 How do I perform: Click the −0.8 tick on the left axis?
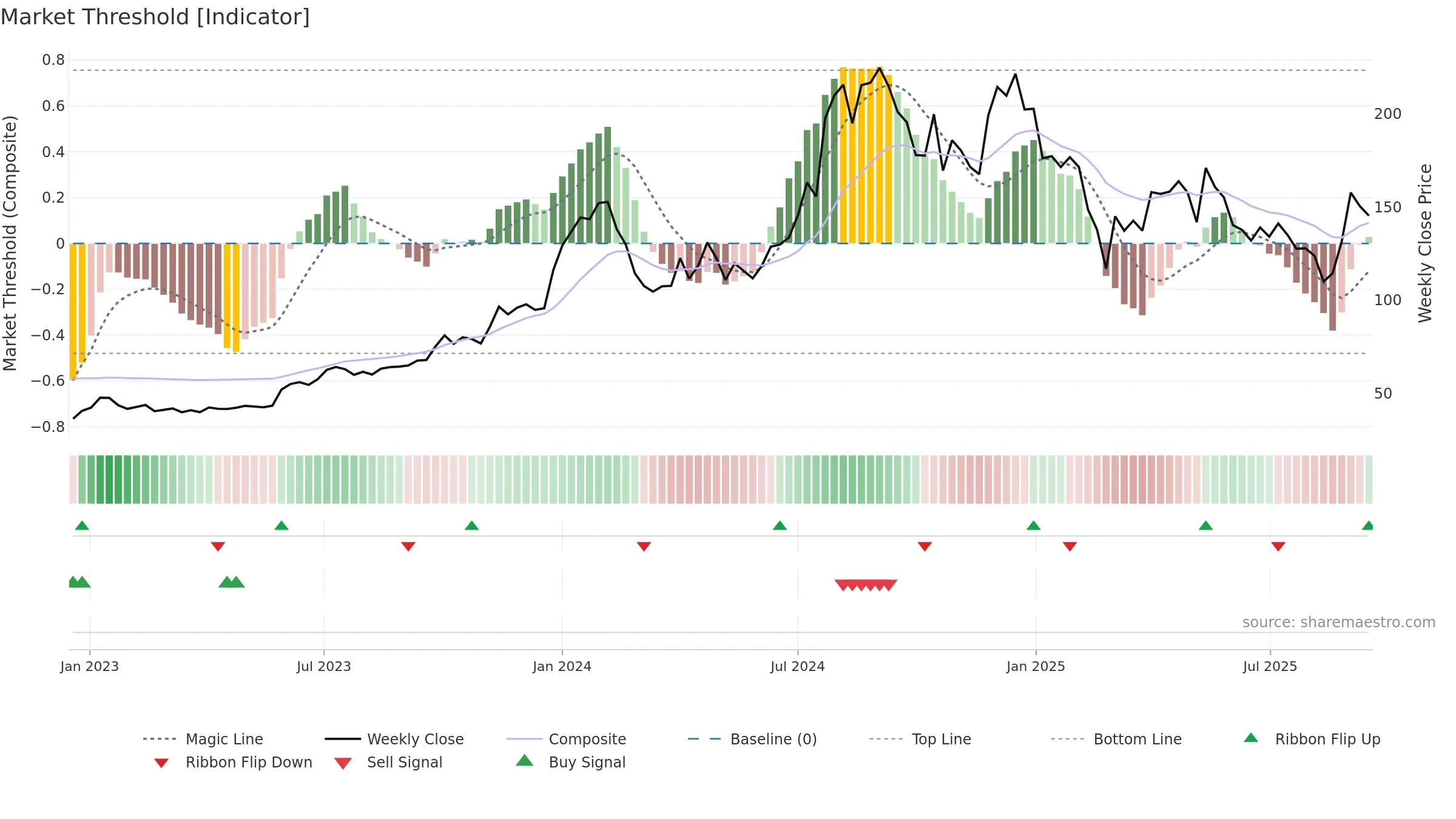point(48,426)
